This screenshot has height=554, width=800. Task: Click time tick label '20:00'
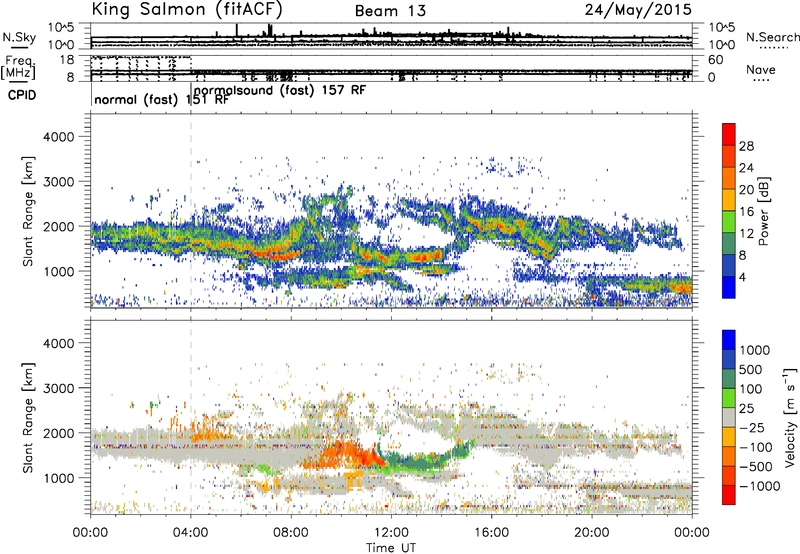pyautogui.click(x=592, y=533)
